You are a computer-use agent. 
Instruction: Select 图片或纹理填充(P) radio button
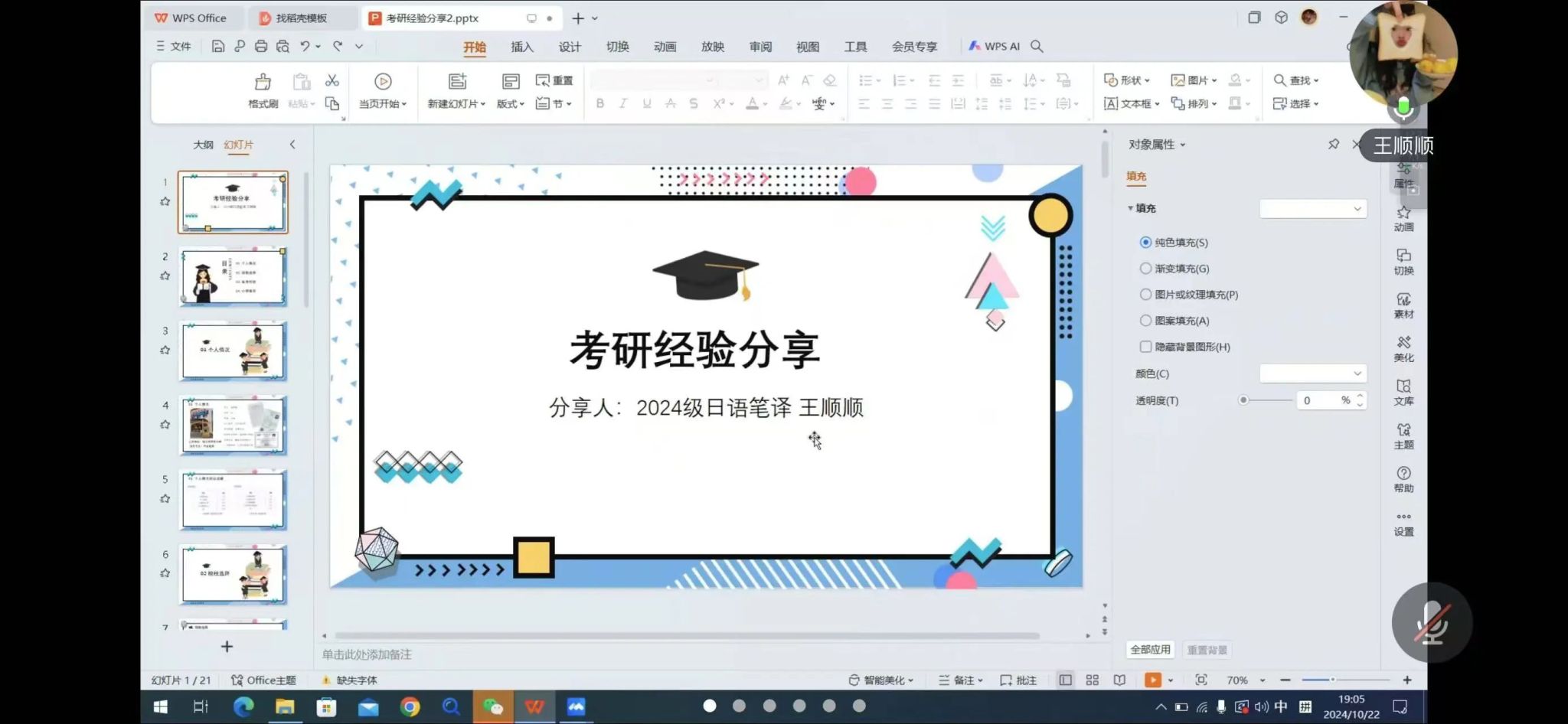pos(1146,295)
